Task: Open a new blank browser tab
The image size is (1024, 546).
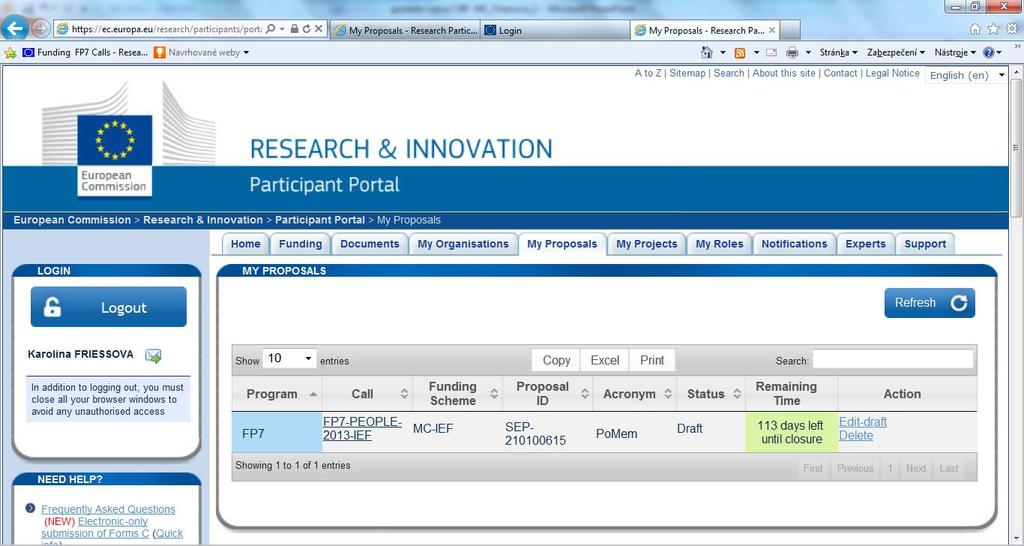Action: point(790,30)
